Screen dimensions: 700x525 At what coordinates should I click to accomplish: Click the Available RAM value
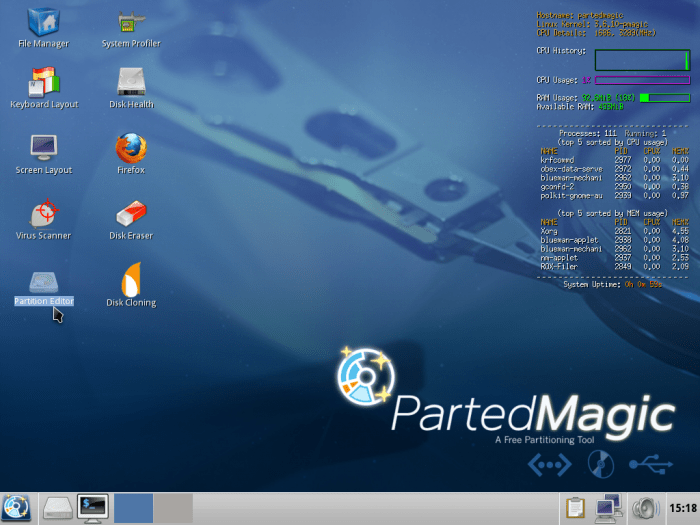pos(611,107)
